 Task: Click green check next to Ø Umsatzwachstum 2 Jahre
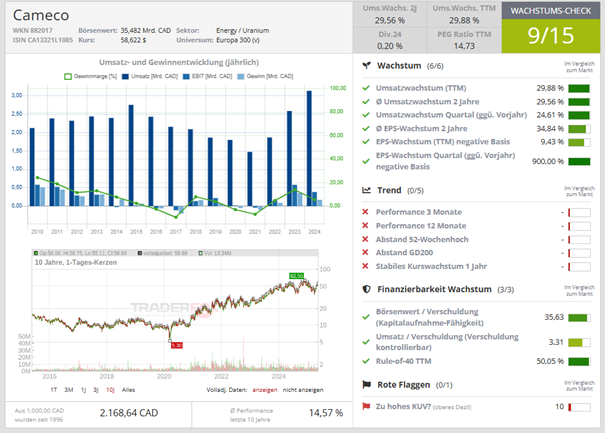tap(366, 101)
